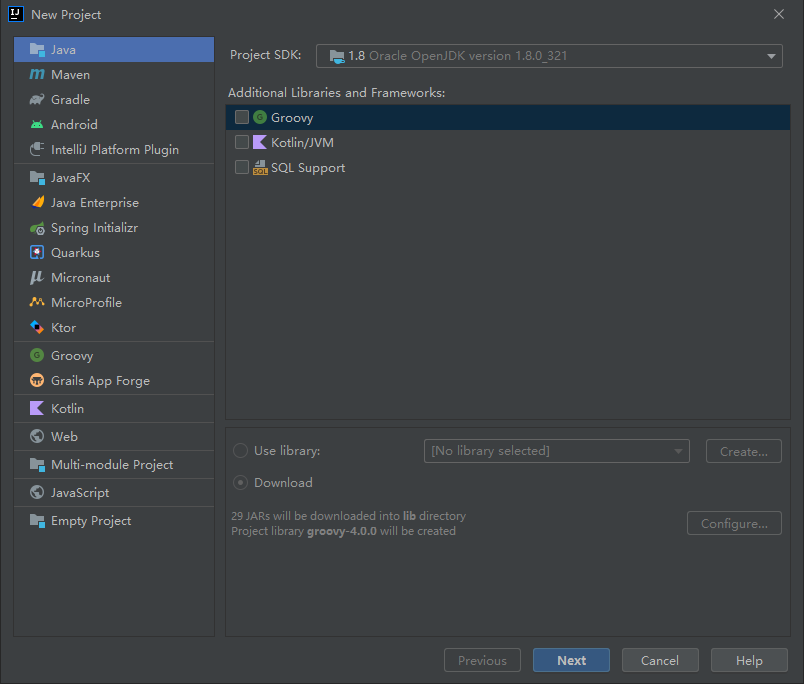The image size is (804, 684).
Task: Click the 'Java Enterprise' list label
Action: [95, 203]
